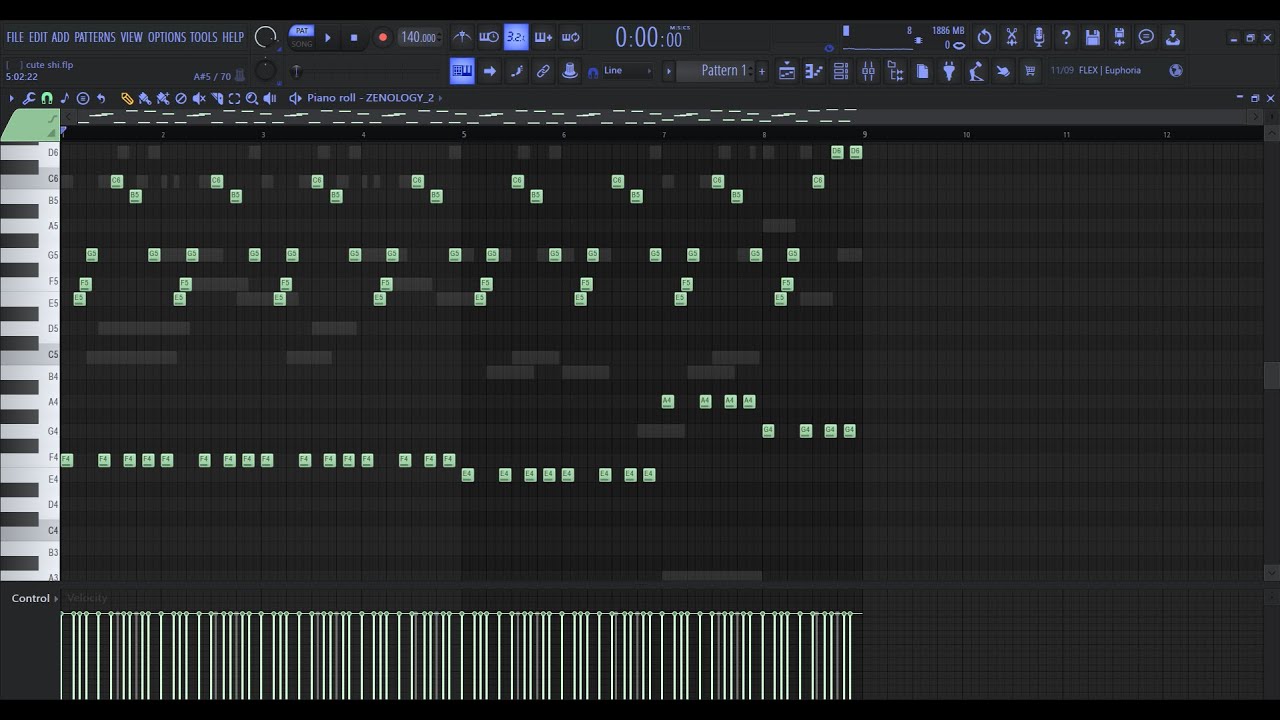
Task: Click the globe online news icon
Action: pos(1176,71)
